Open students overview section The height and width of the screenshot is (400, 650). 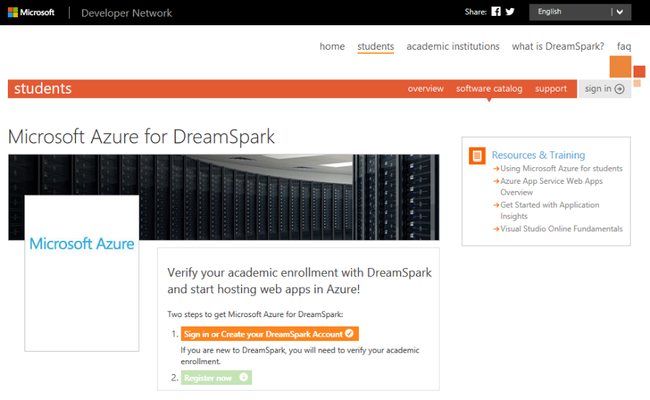[x=425, y=89]
